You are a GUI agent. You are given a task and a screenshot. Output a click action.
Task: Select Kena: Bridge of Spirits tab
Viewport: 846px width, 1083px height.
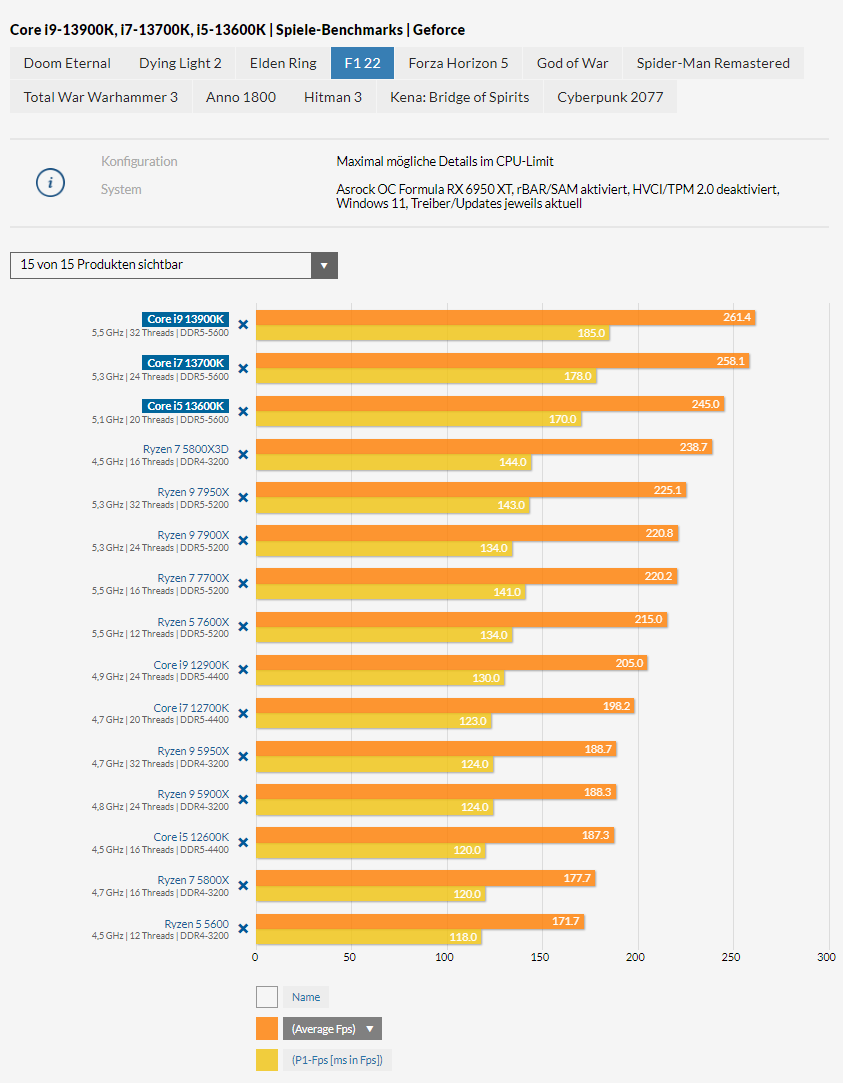(460, 97)
